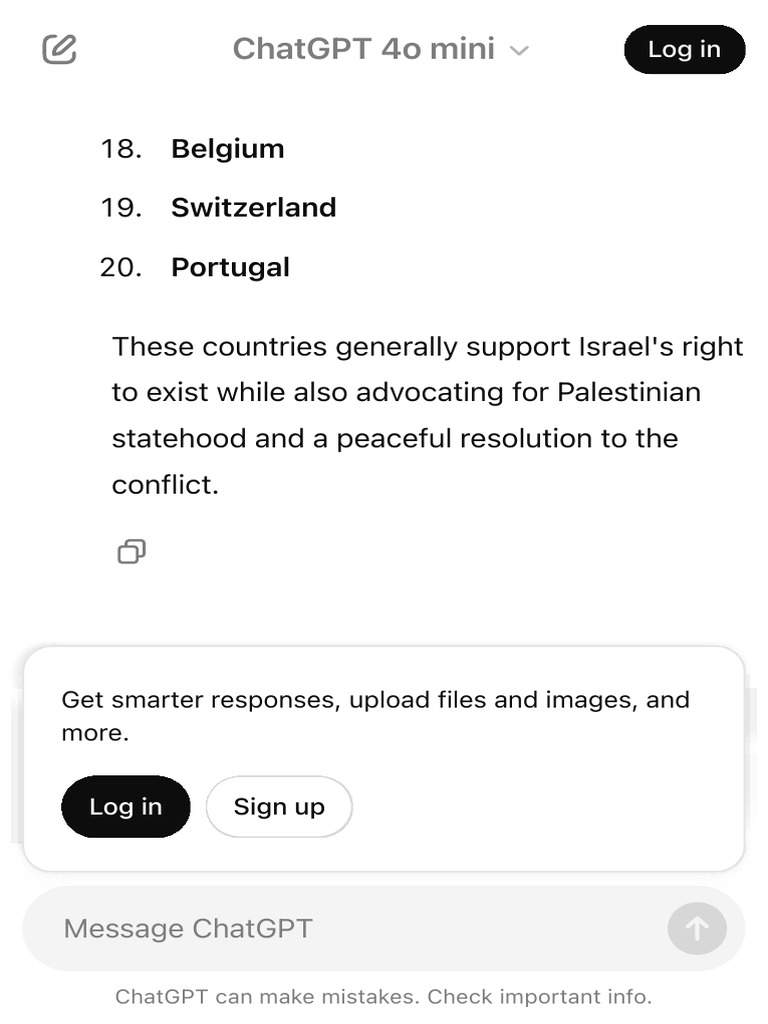The width and height of the screenshot is (768, 1024).
Task: Click the Get smarter responses banner text
Action: pos(376,716)
